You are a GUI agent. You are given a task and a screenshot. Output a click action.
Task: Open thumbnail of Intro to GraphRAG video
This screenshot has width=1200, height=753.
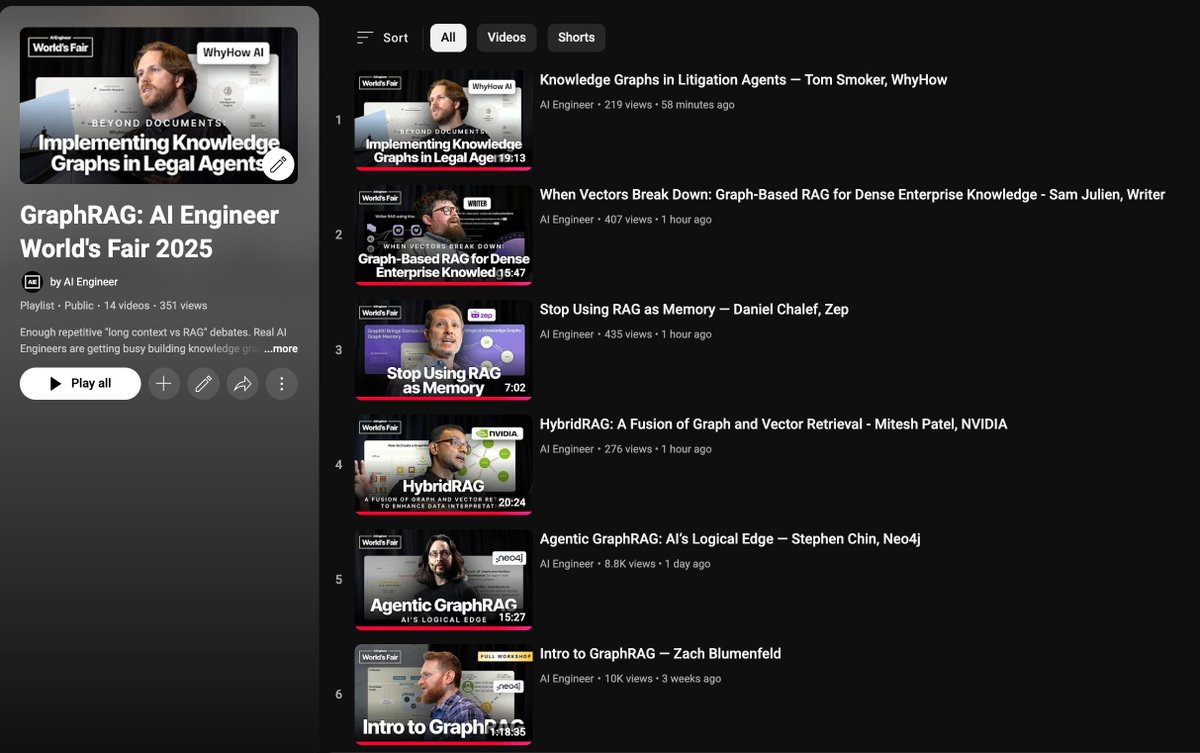pos(443,695)
